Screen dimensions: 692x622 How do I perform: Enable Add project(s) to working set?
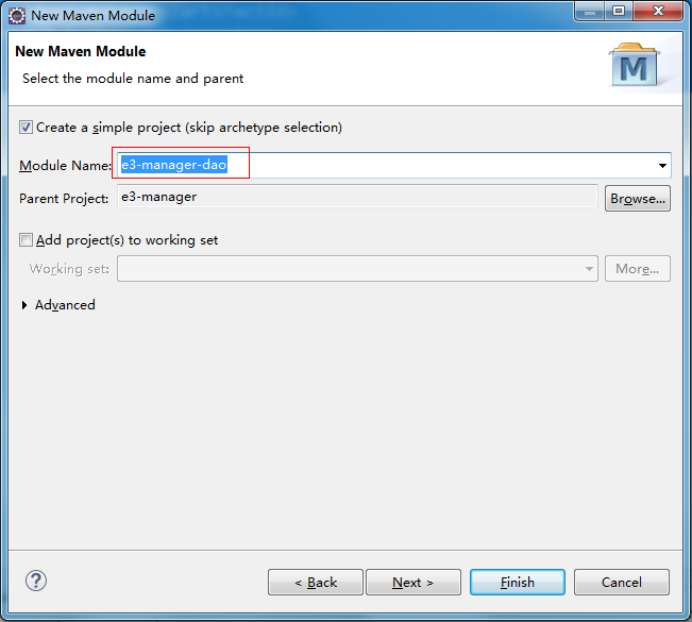pos(26,240)
